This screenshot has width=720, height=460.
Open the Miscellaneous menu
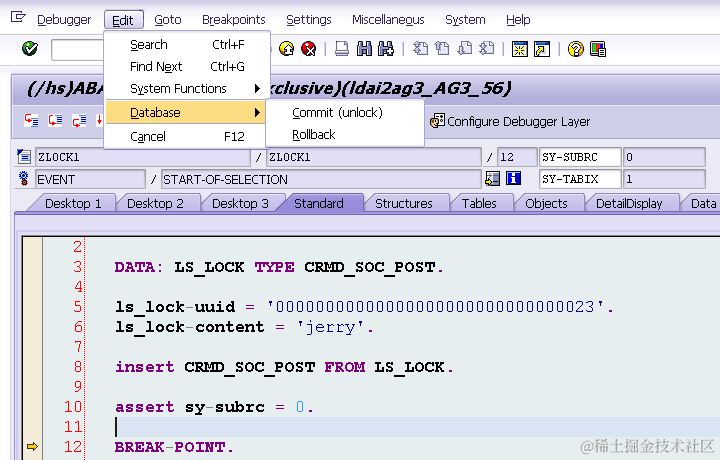388,20
